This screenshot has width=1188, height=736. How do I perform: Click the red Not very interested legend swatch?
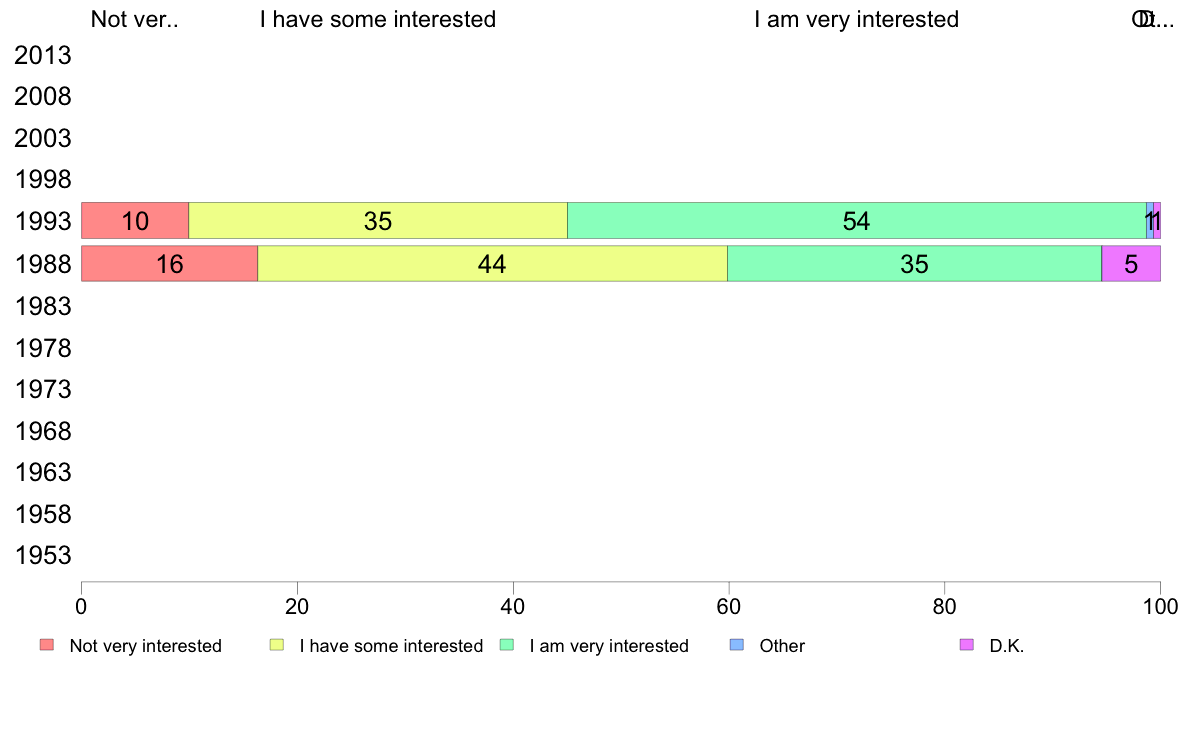[47, 645]
